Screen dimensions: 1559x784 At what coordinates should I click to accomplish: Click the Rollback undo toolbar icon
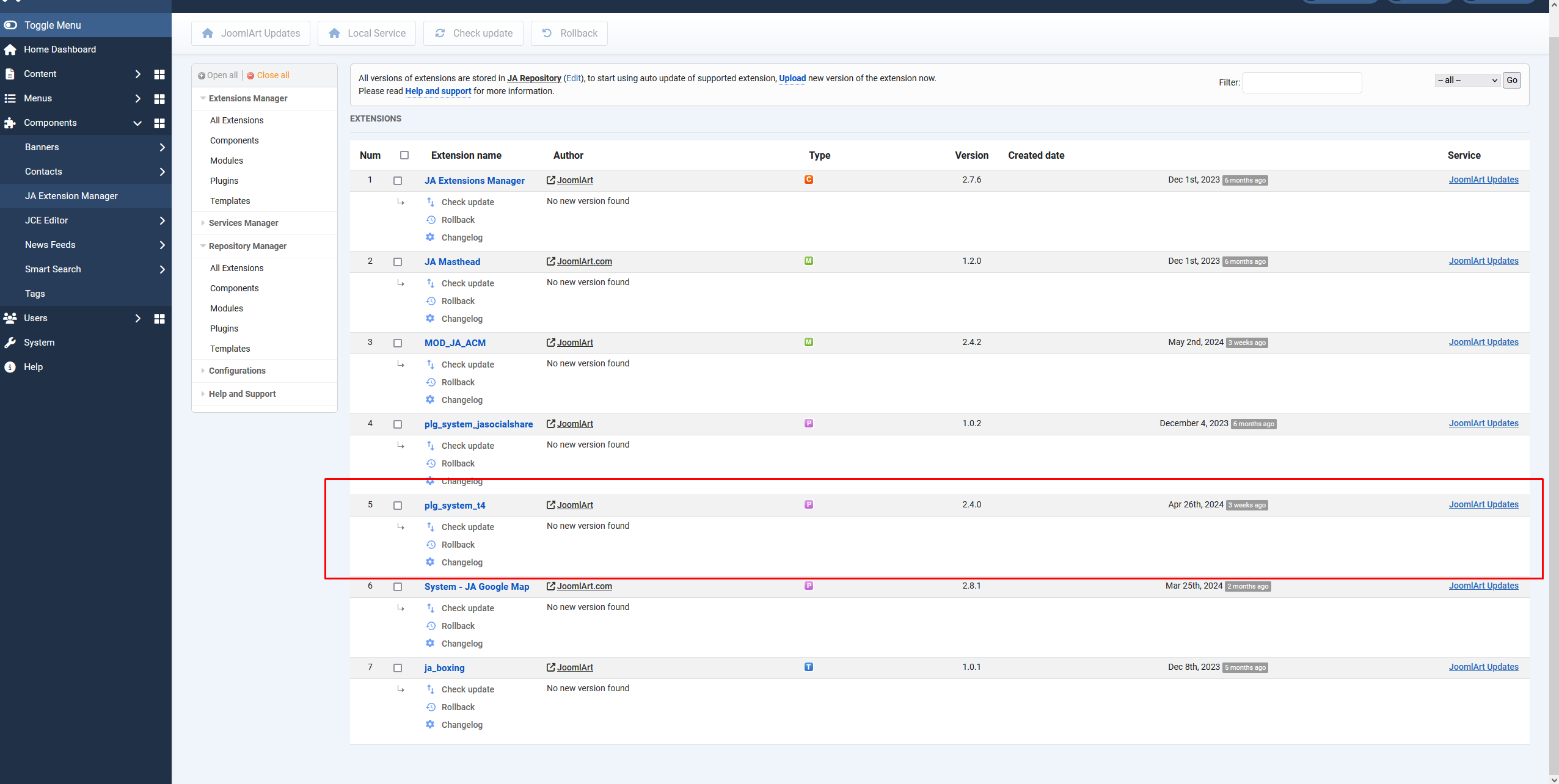click(547, 33)
